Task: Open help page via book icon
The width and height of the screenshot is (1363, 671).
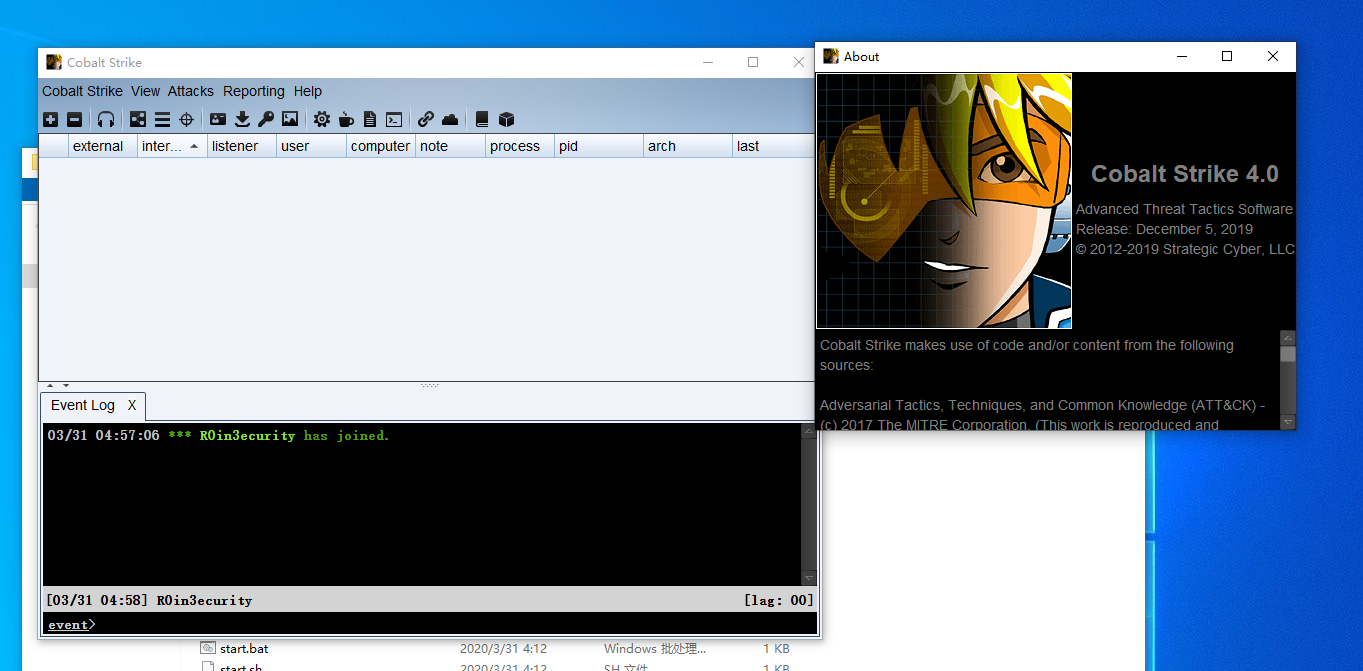Action: coord(482,120)
